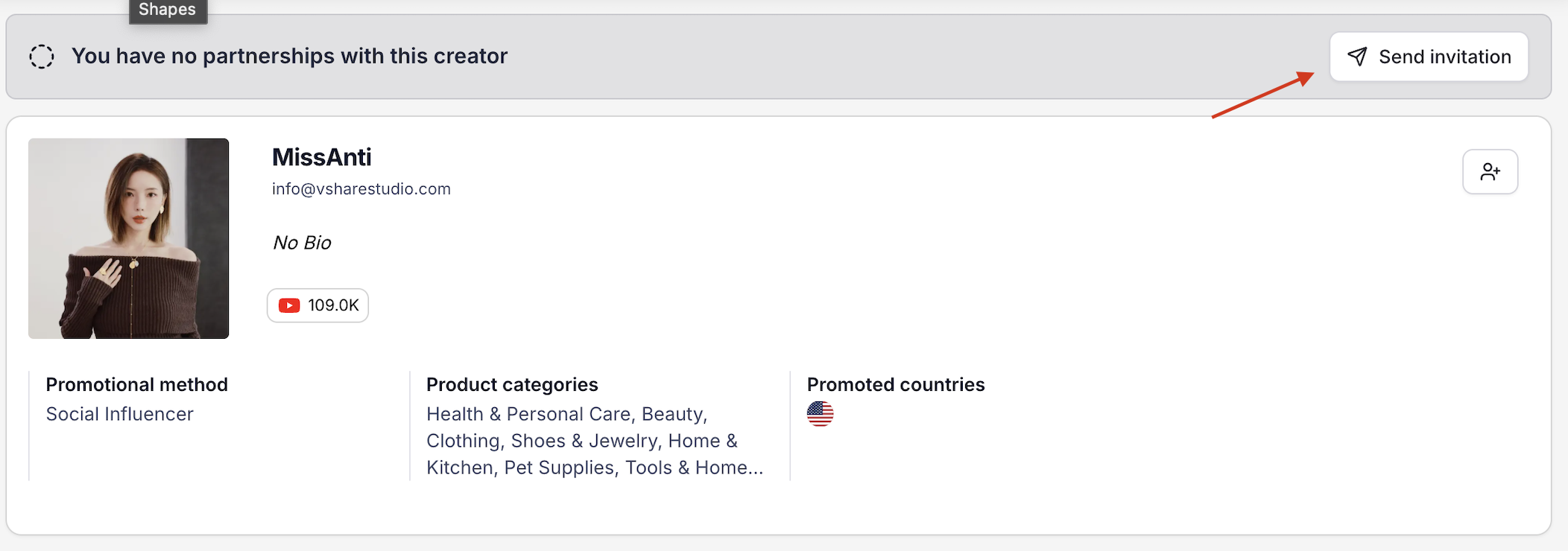1568x551 pixels.
Task: Click the MissAnti creator name
Action: tap(321, 157)
